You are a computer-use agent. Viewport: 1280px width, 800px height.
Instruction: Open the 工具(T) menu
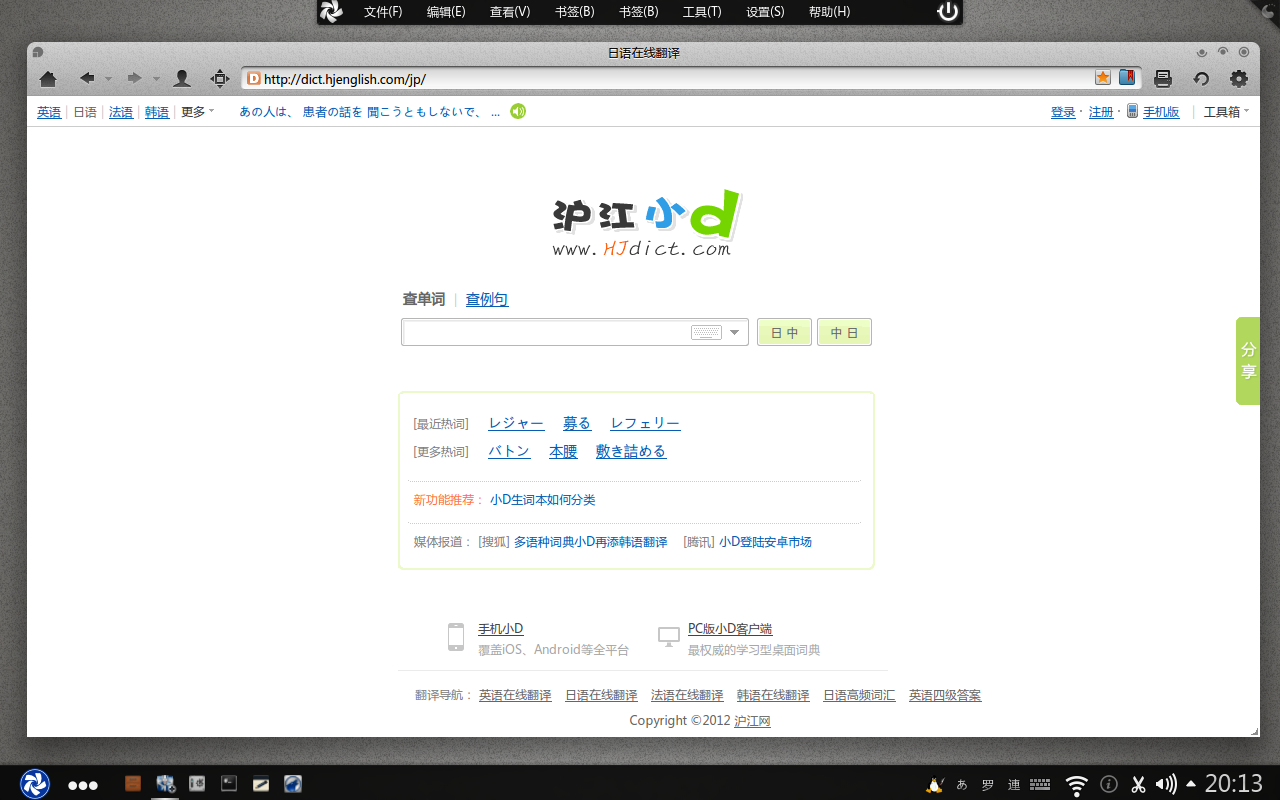pos(702,12)
